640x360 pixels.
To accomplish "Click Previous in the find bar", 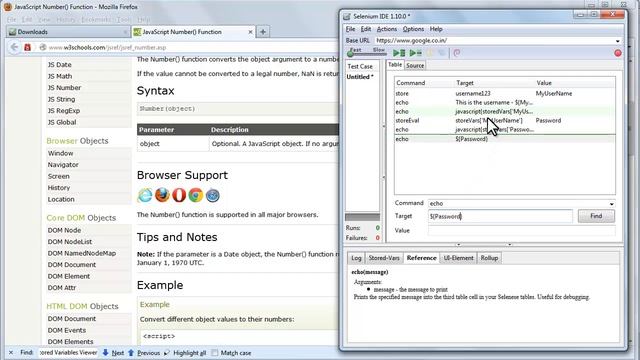I will 144,353.
